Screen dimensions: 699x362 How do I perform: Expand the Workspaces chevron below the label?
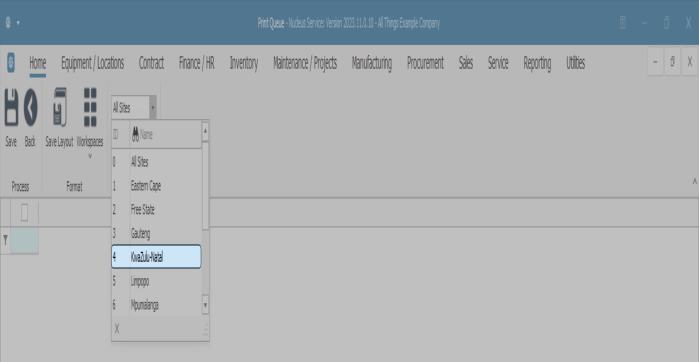point(90,156)
